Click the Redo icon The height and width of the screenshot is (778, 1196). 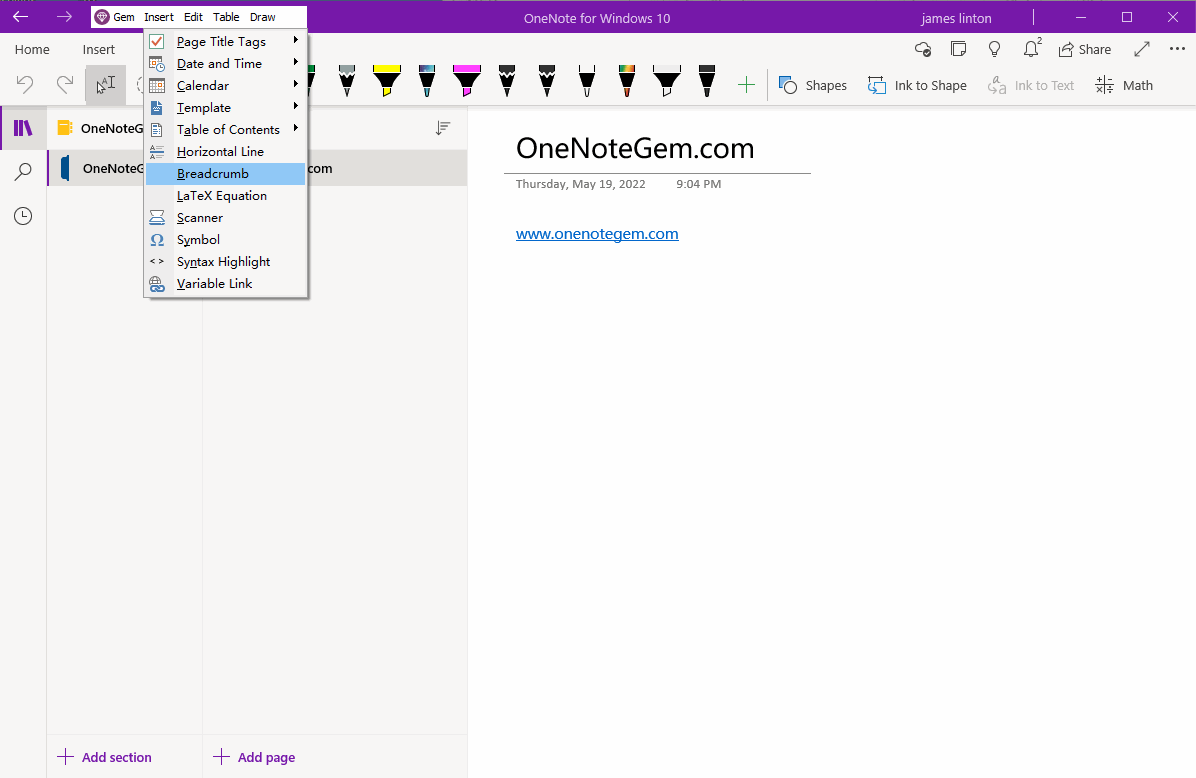(65, 85)
